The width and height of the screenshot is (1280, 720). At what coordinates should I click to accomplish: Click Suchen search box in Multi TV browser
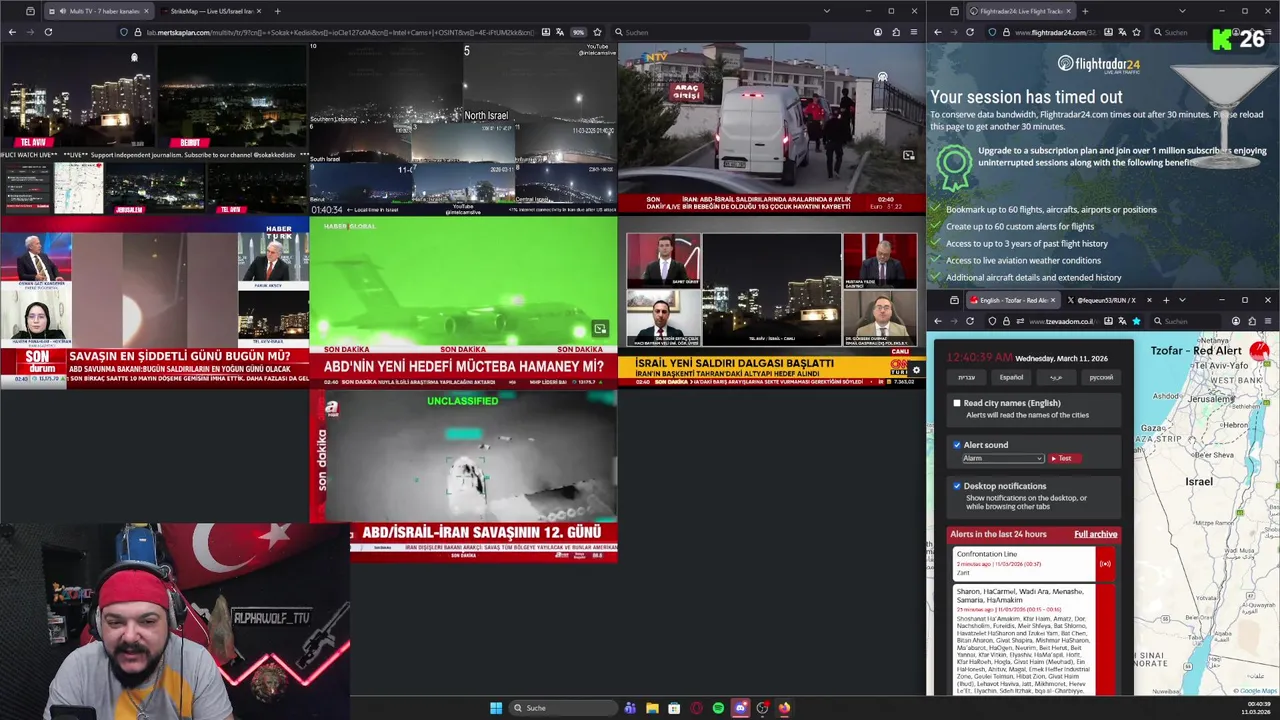point(710,32)
